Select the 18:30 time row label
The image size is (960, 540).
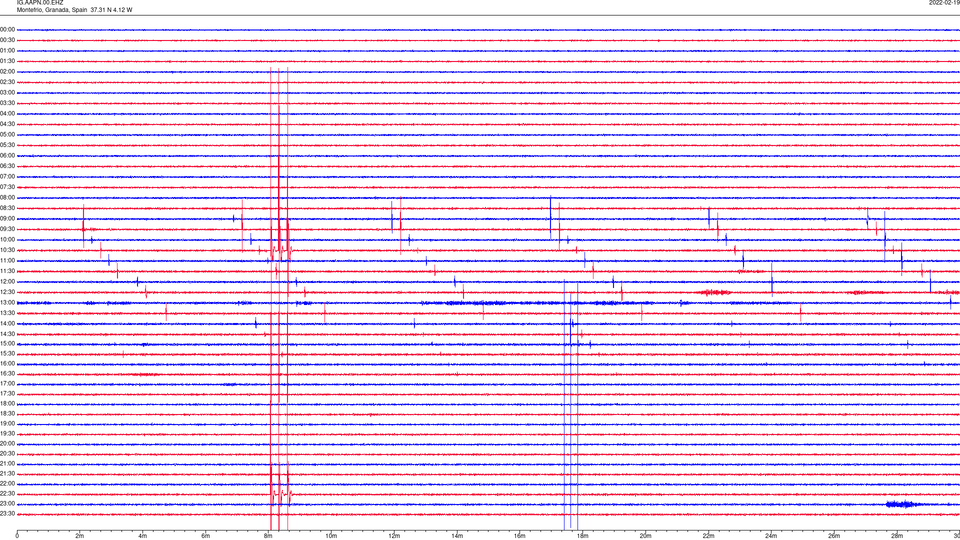coord(7,414)
